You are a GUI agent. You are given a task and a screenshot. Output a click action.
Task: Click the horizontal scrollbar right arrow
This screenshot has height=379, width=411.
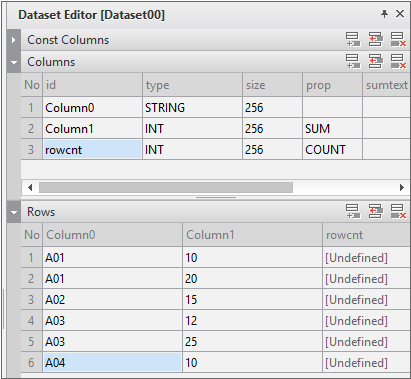coord(402,187)
